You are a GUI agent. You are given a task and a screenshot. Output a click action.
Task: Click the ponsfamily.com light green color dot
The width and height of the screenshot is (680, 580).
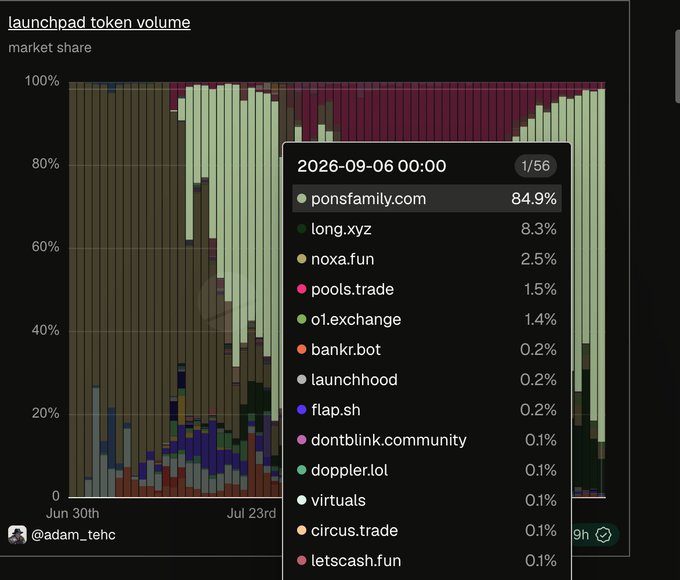[x=302, y=199]
